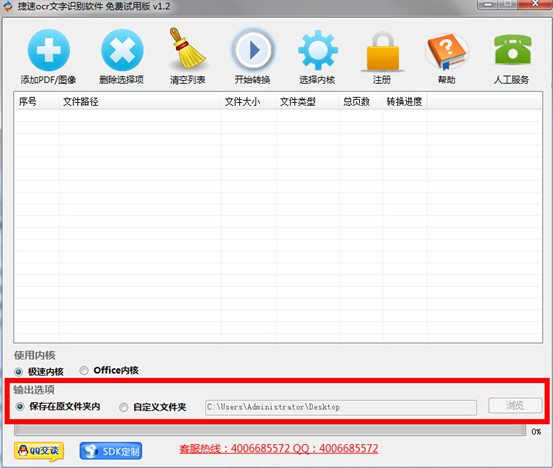553x468 pixels.
Task: Open the QQ交谈 chat button
Action: coord(39,451)
